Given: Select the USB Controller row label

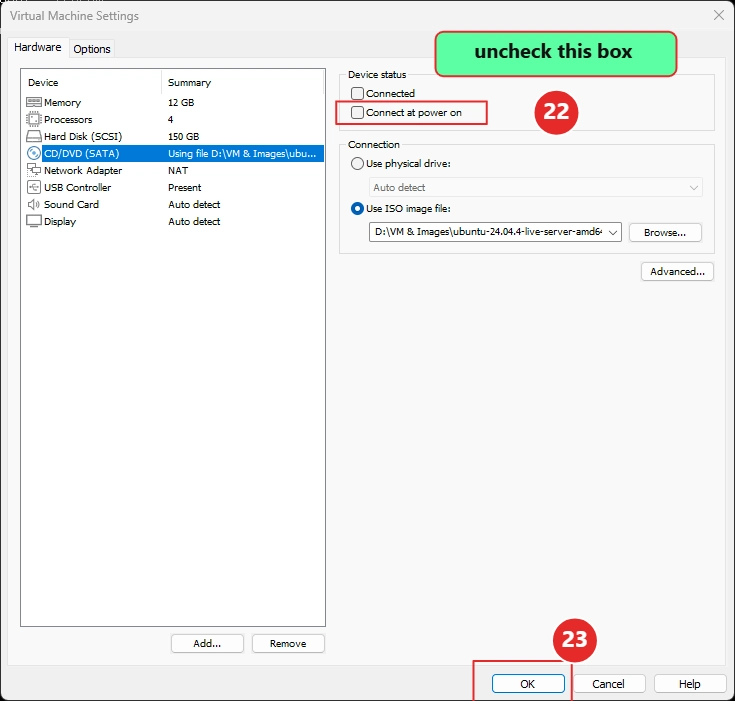Looking at the screenshot, I should pyautogui.click(x=77, y=188).
